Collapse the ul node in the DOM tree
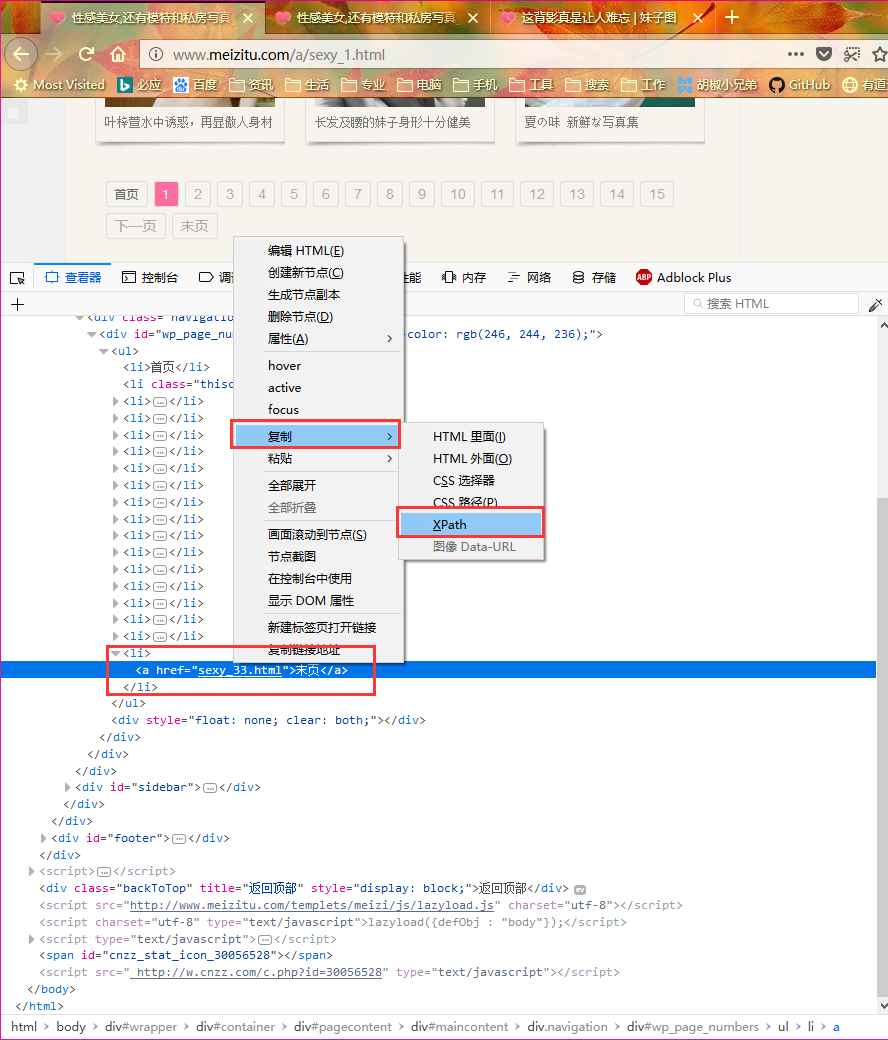Image resolution: width=888 pixels, height=1040 pixels. (x=103, y=351)
